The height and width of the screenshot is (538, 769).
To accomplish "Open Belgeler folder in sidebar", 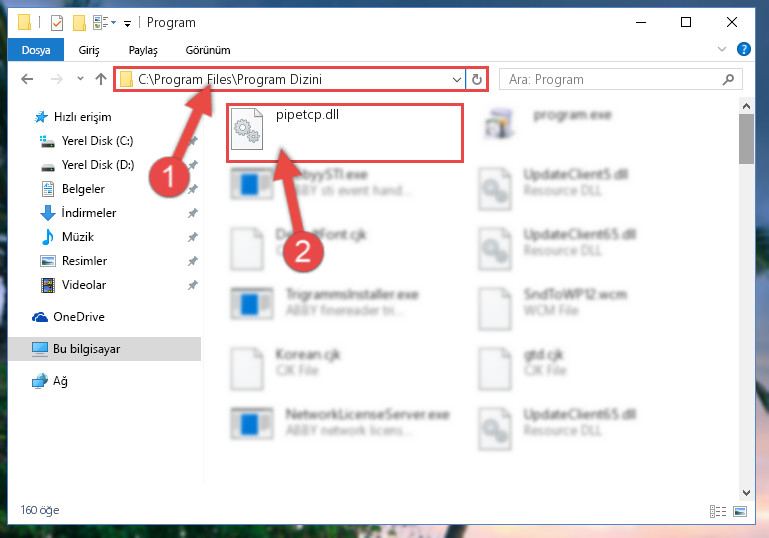I will tap(83, 189).
